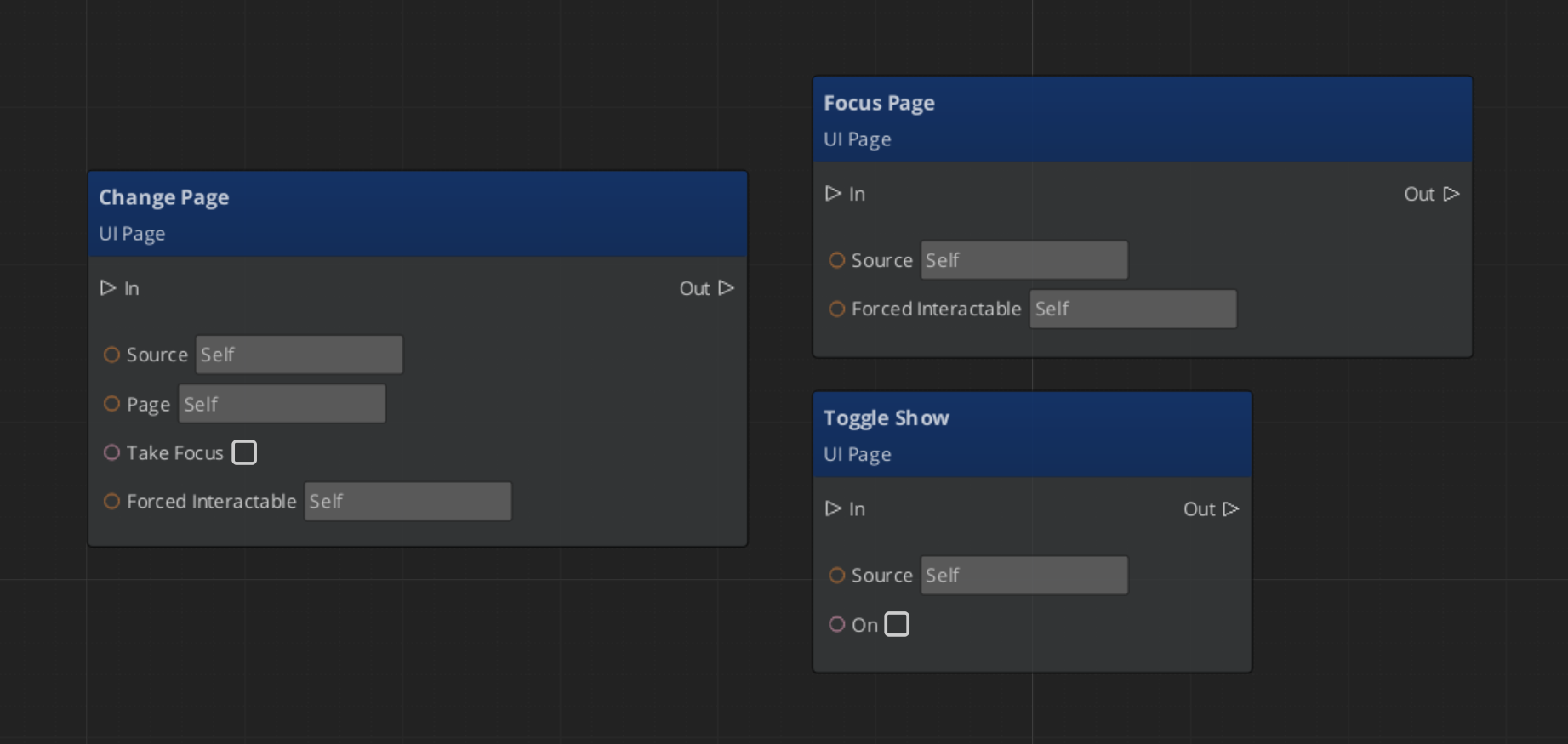The height and width of the screenshot is (744, 1568).
Task: Click the Page input pin on Change Page
Action: (x=111, y=404)
